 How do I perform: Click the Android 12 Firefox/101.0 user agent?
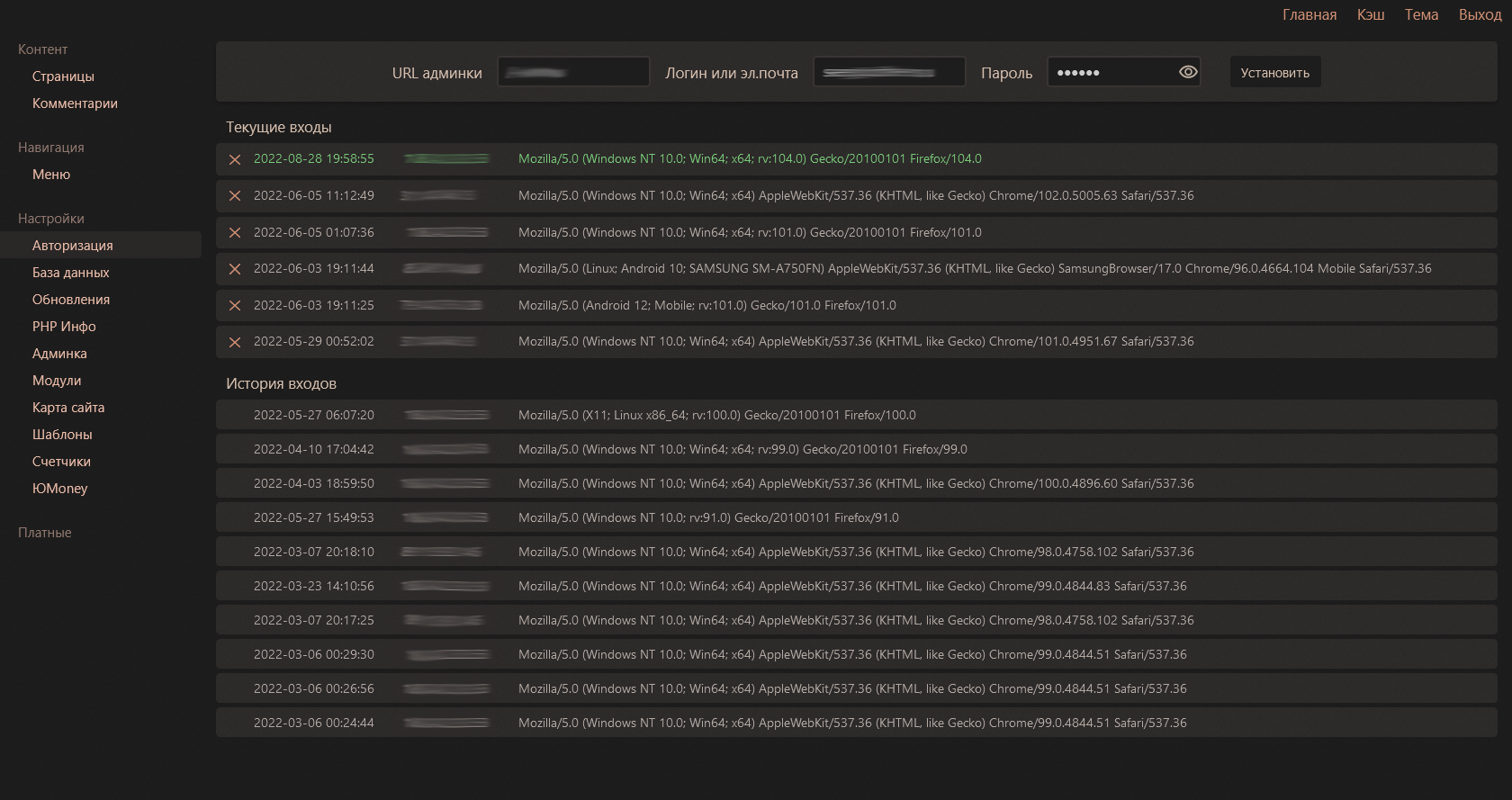(707, 305)
